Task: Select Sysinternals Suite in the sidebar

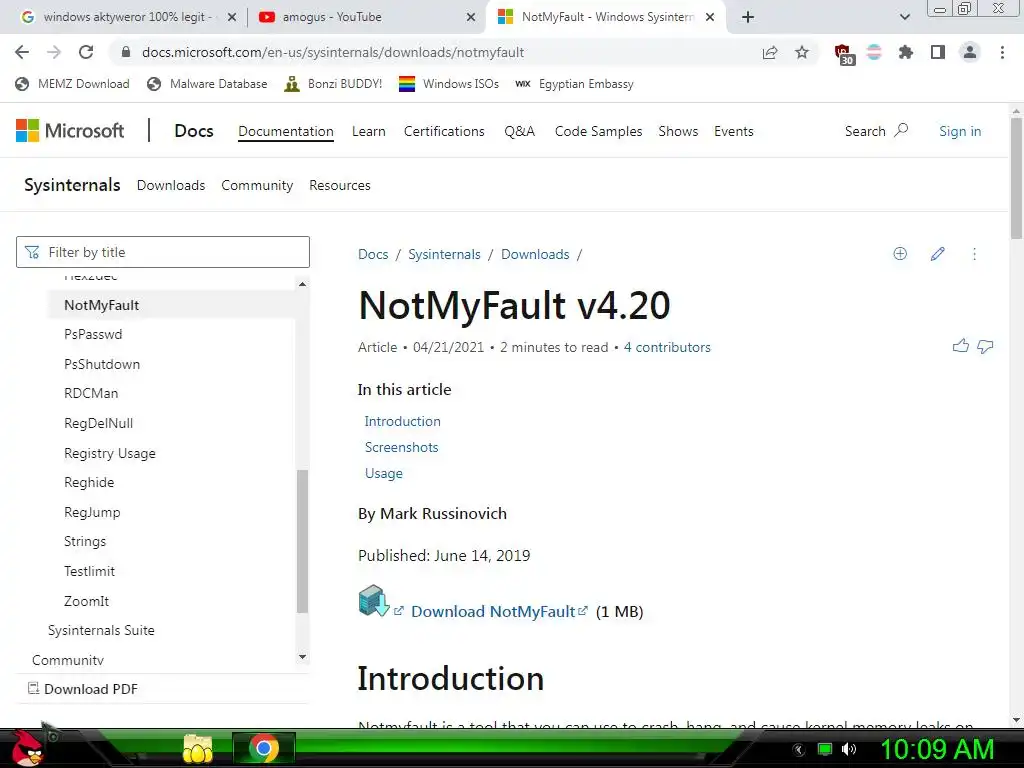Action: 101,630
